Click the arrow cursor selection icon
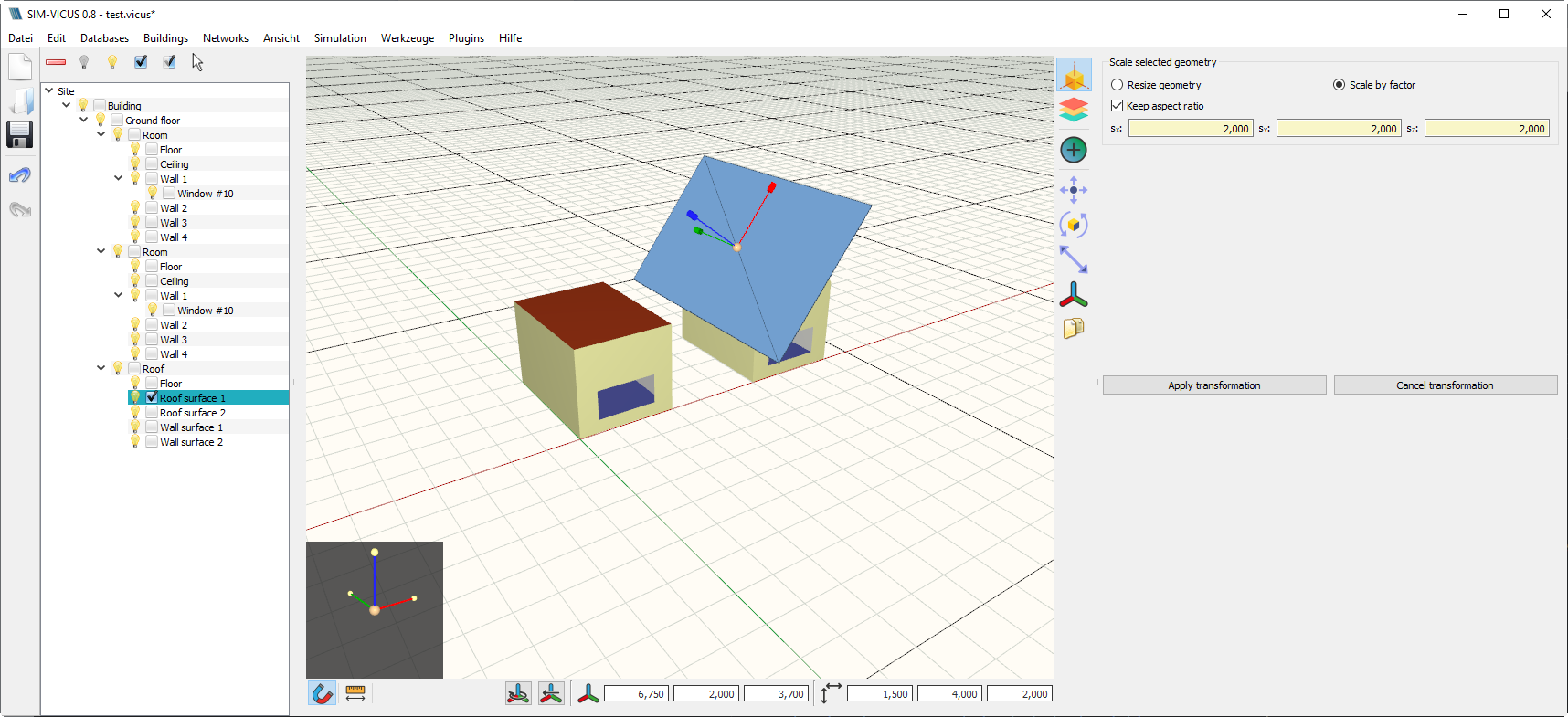 coord(197,62)
